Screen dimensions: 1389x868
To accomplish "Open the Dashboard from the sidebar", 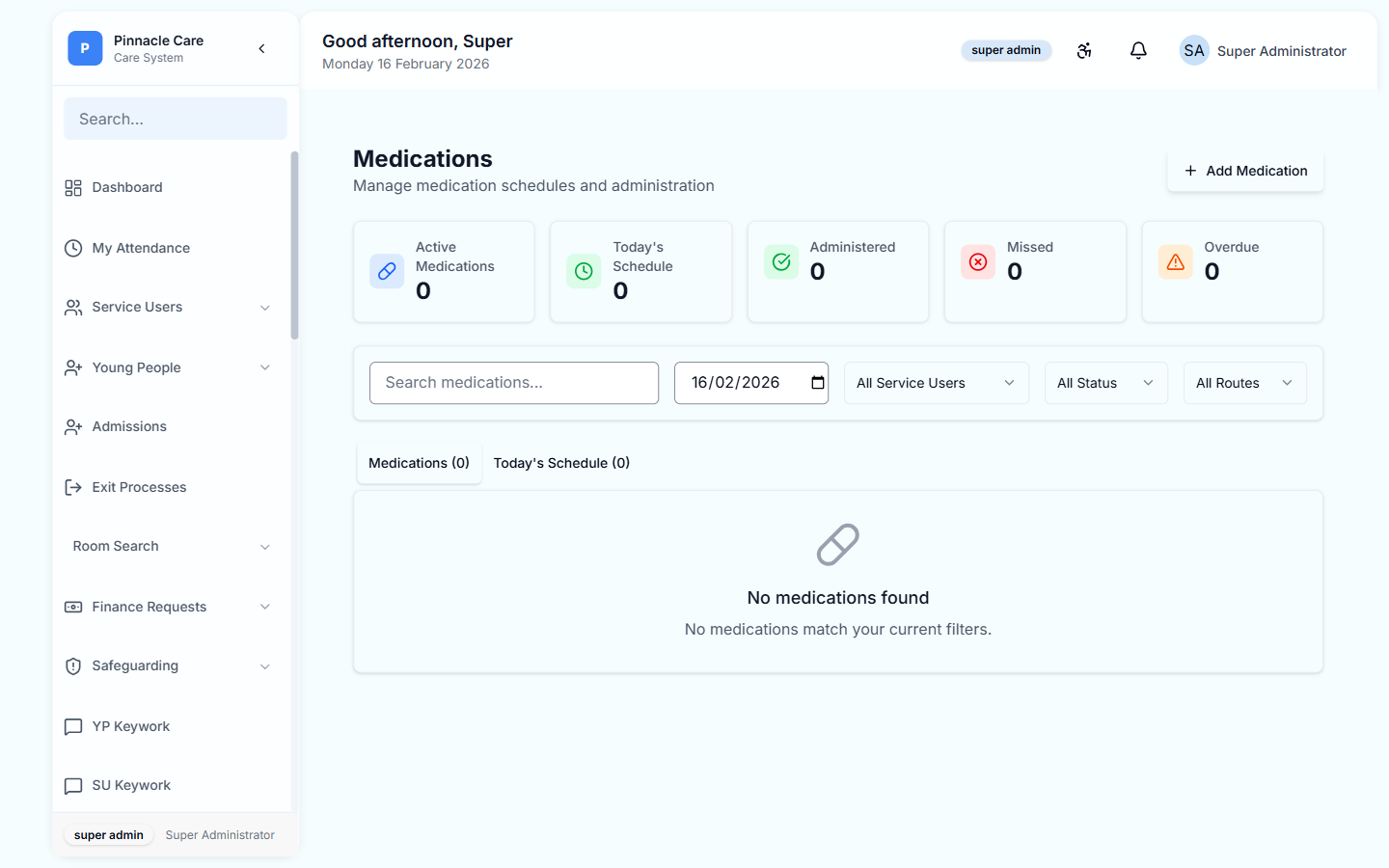I will coord(125,187).
